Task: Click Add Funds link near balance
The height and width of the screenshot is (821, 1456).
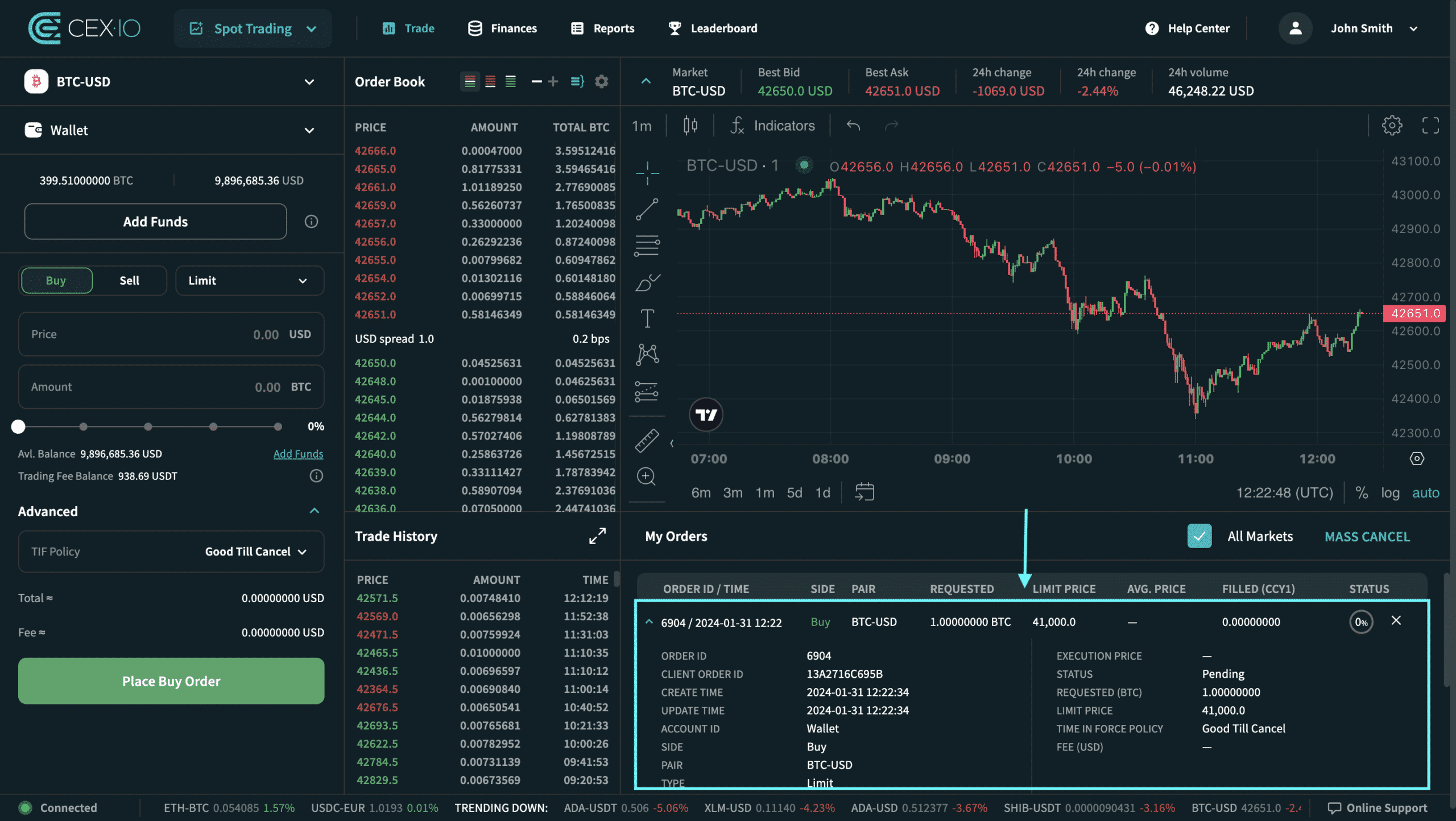Action: click(x=298, y=454)
